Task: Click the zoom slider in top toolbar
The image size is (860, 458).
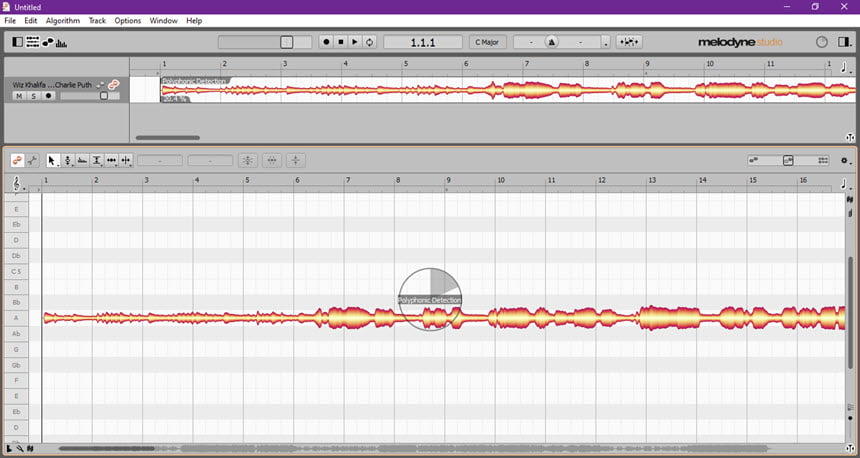Action: coord(265,42)
